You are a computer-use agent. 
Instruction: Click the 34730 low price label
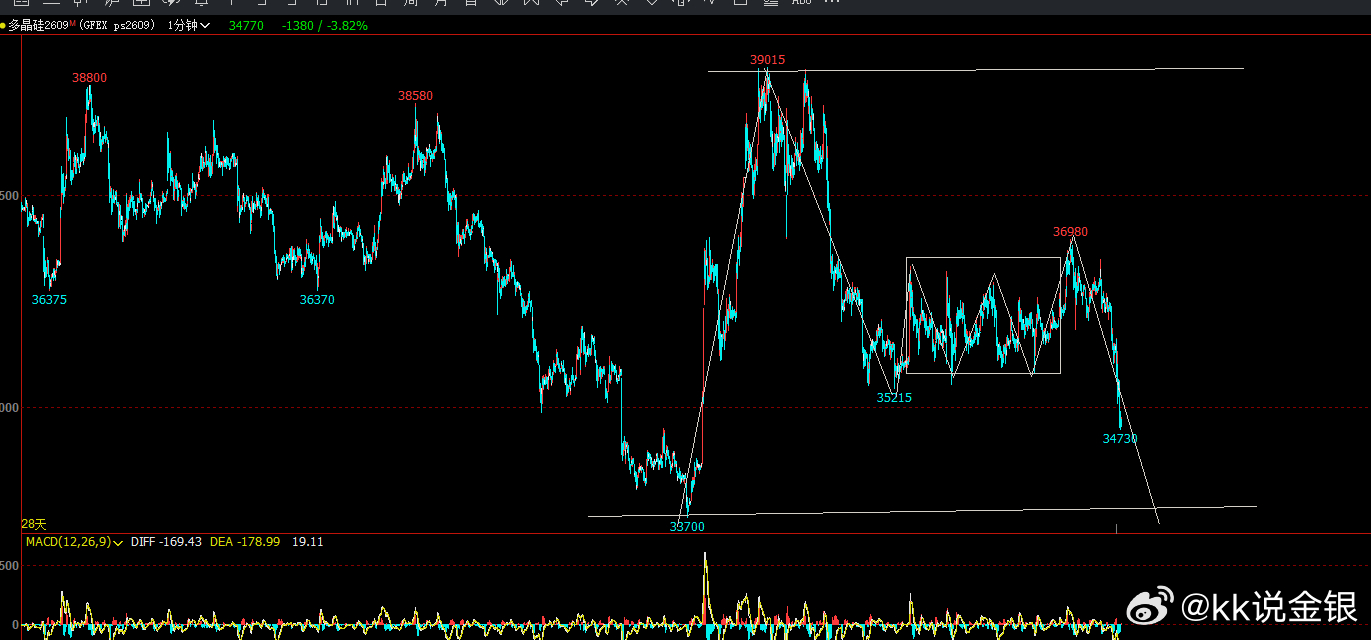point(1120,439)
